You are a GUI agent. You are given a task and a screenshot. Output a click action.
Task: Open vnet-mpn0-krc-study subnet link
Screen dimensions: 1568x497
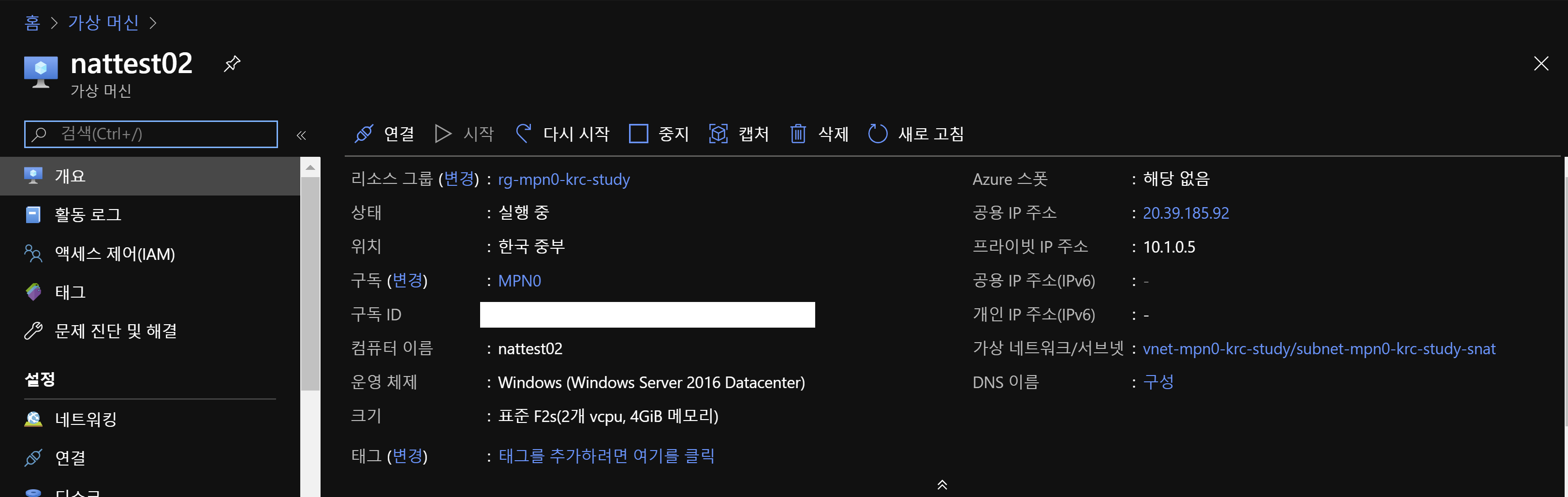coord(1319,349)
